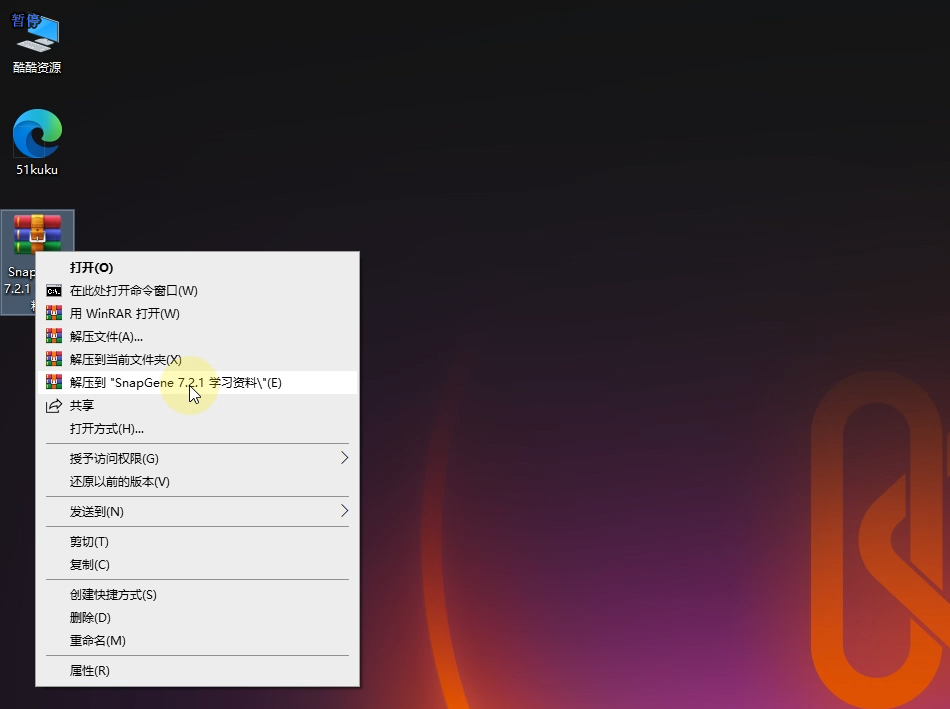Screen dimensions: 950x709
Task: Select 重命名(M) to rename the file
Action: click(x=97, y=641)
